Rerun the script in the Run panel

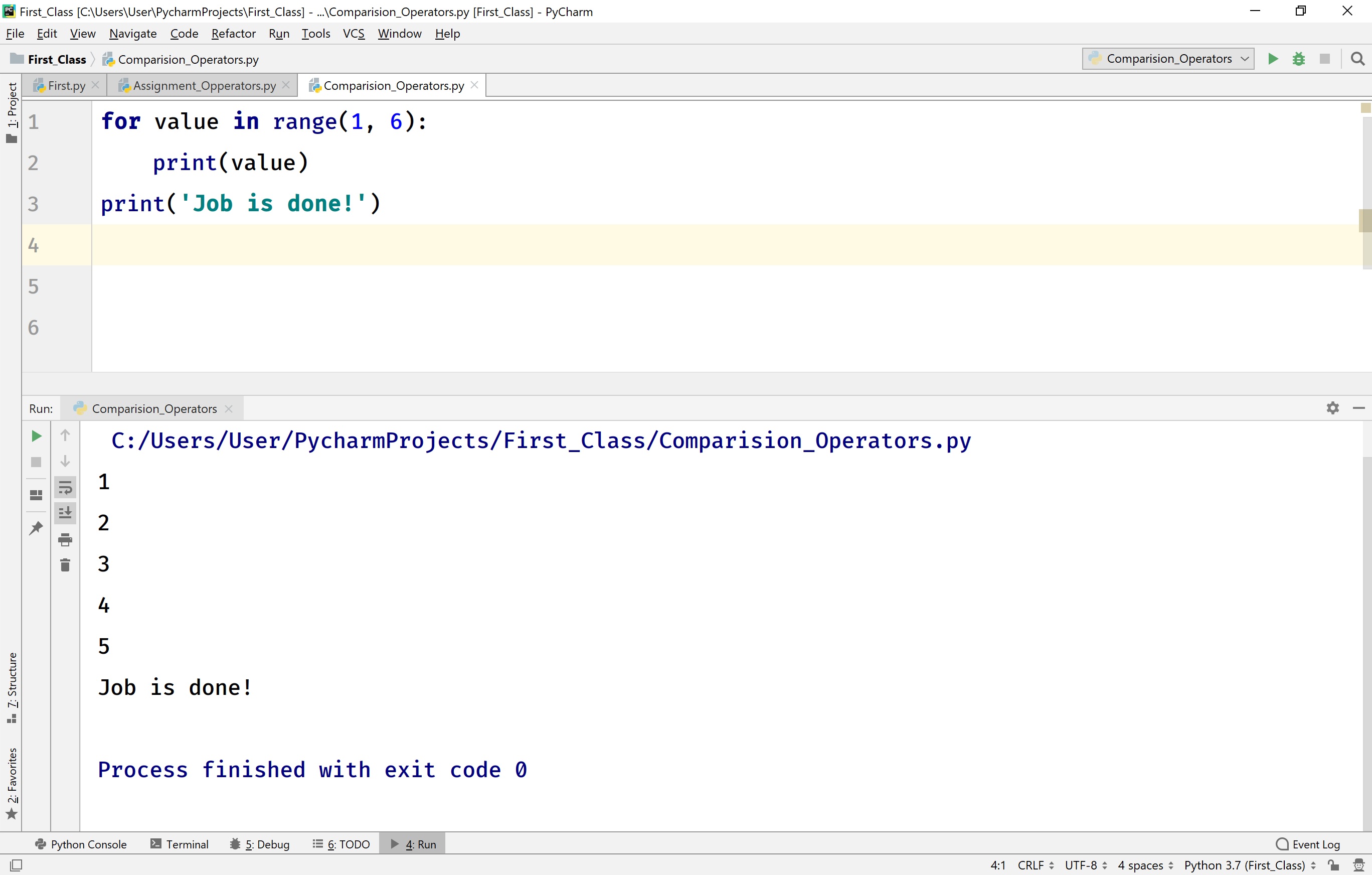[x=36, y=436]
